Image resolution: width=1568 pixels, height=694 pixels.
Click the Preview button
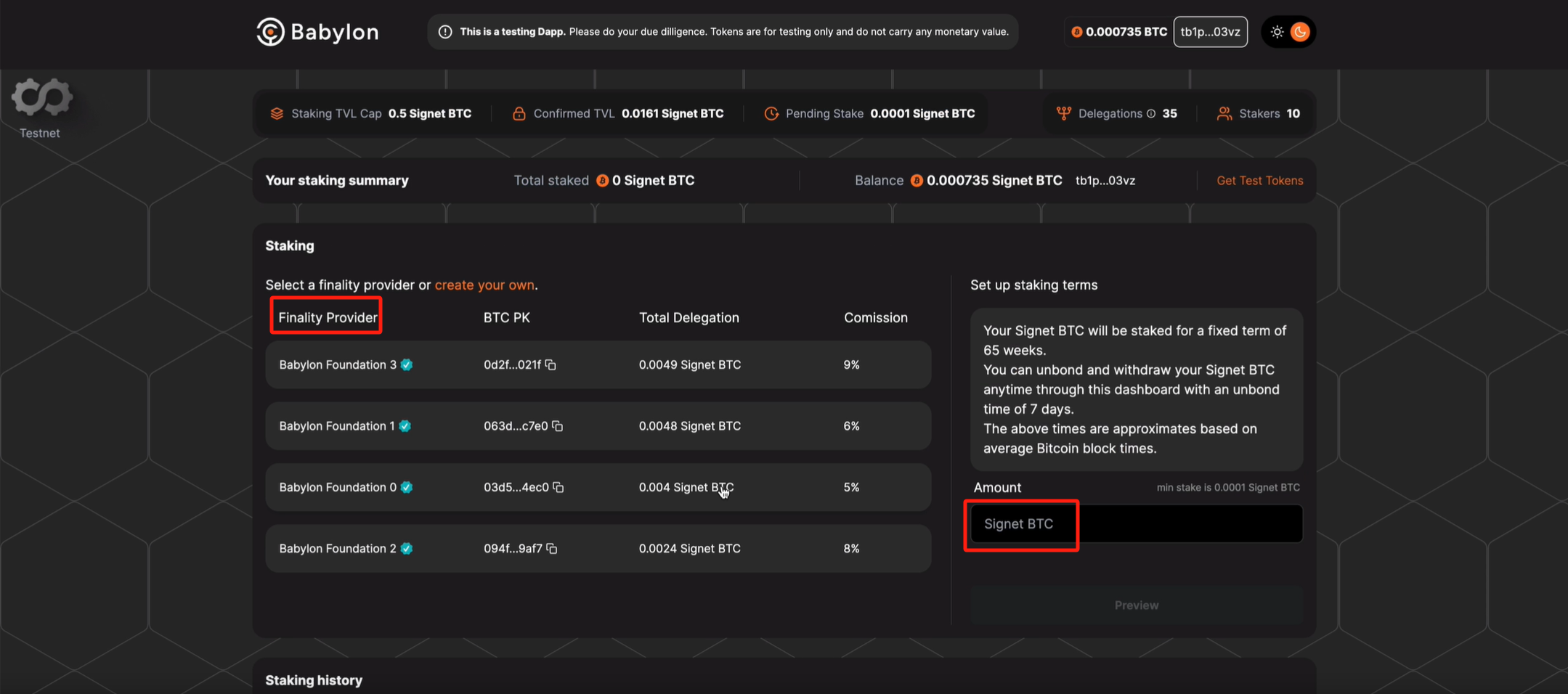coord(1137,605)
